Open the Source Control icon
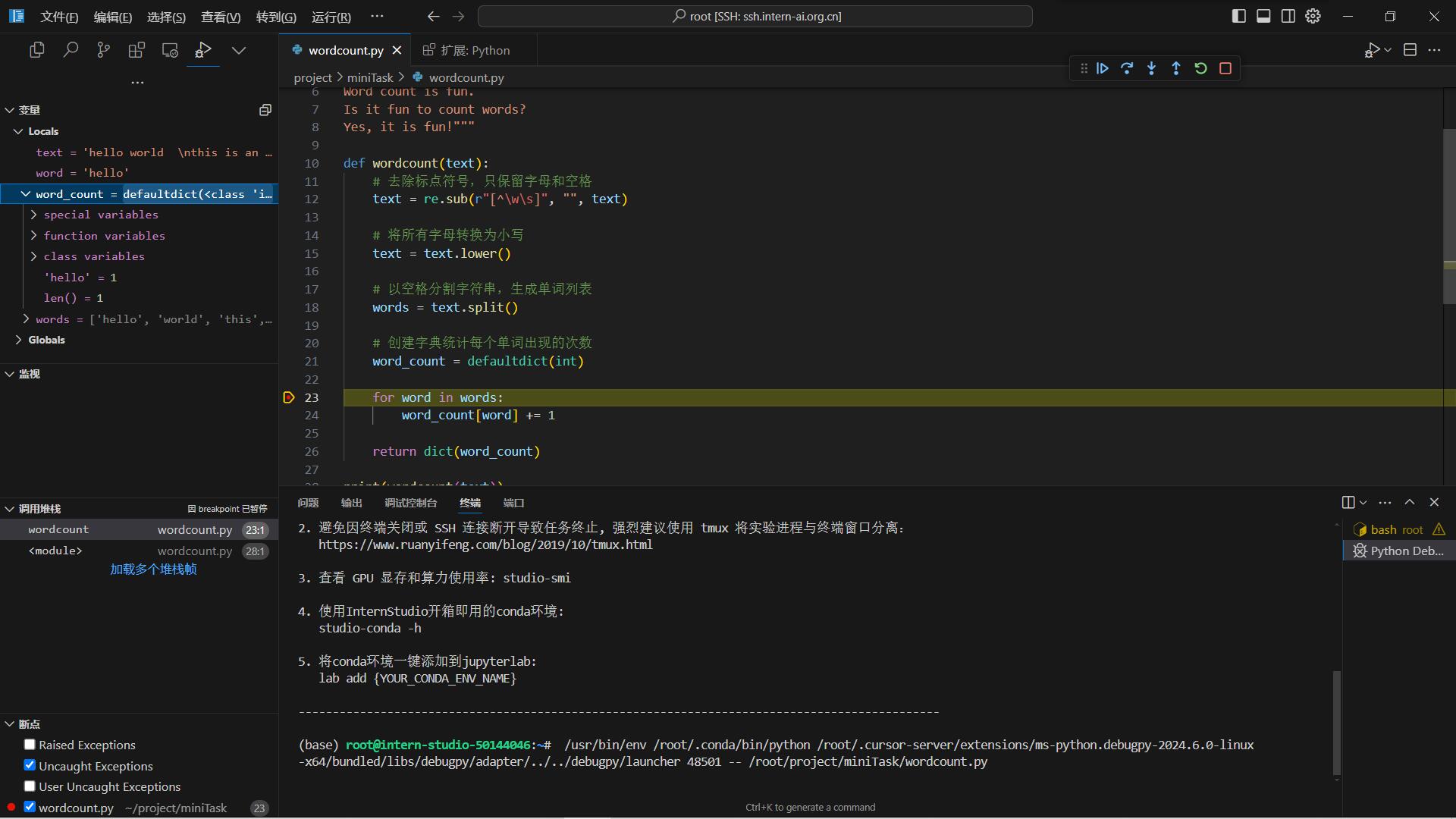 tap(104, 50)
